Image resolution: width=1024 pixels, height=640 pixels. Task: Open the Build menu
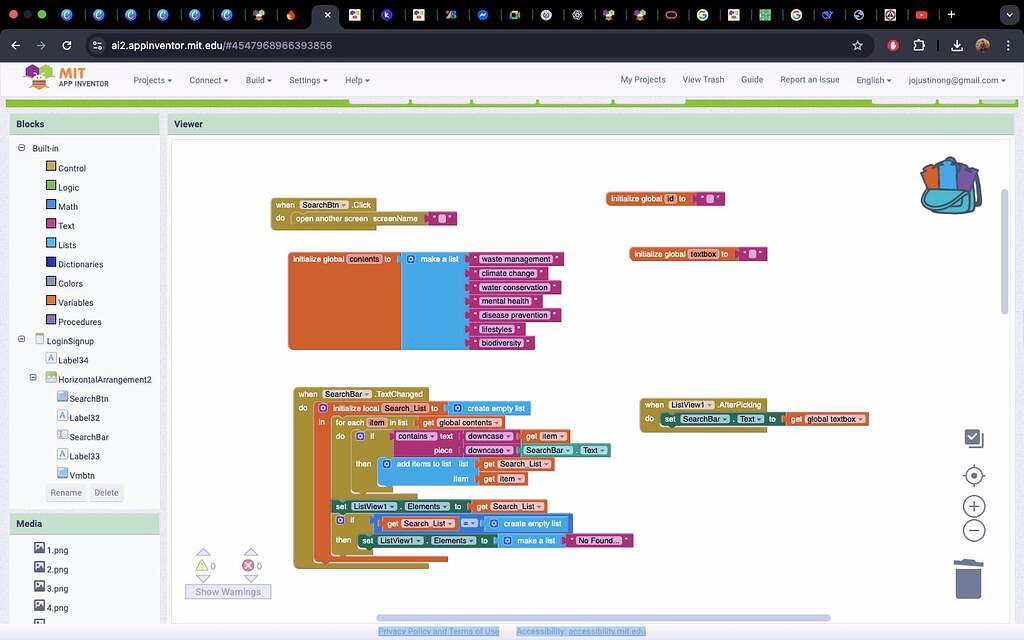pyautogui.click(x=259, y=80)
